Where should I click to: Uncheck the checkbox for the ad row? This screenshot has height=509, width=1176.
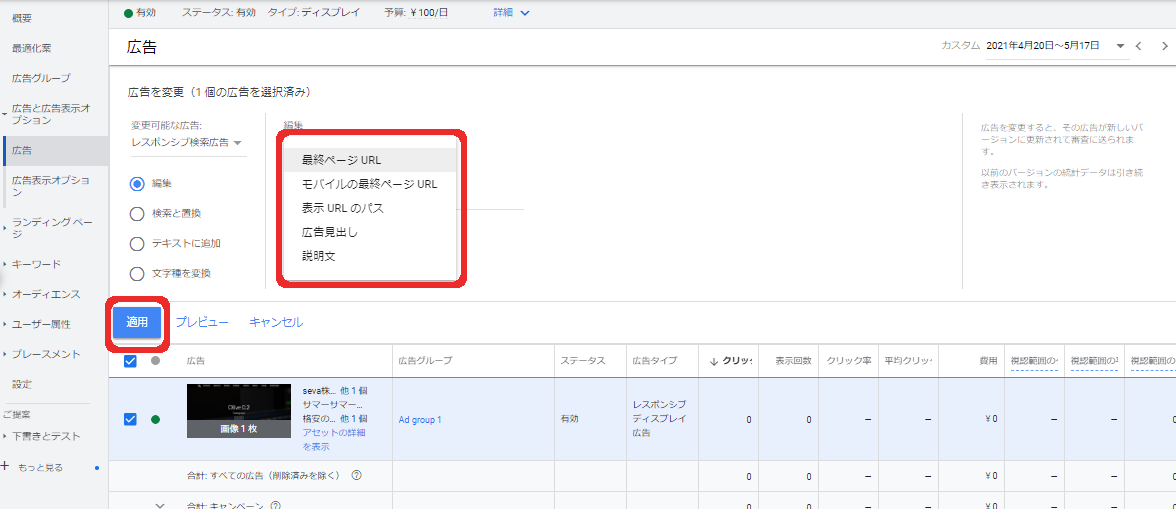tap(130, 419)
